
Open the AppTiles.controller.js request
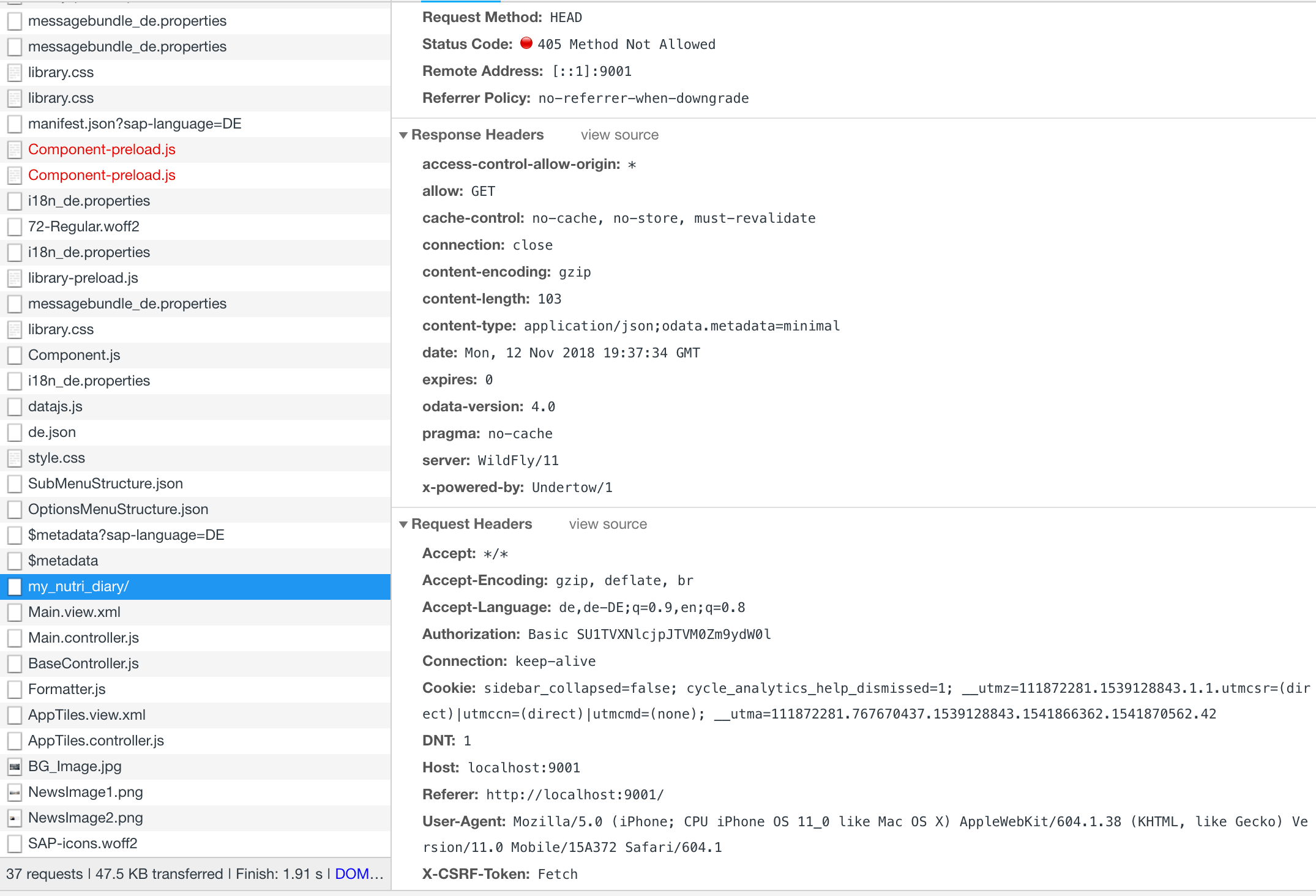point(195,741)
